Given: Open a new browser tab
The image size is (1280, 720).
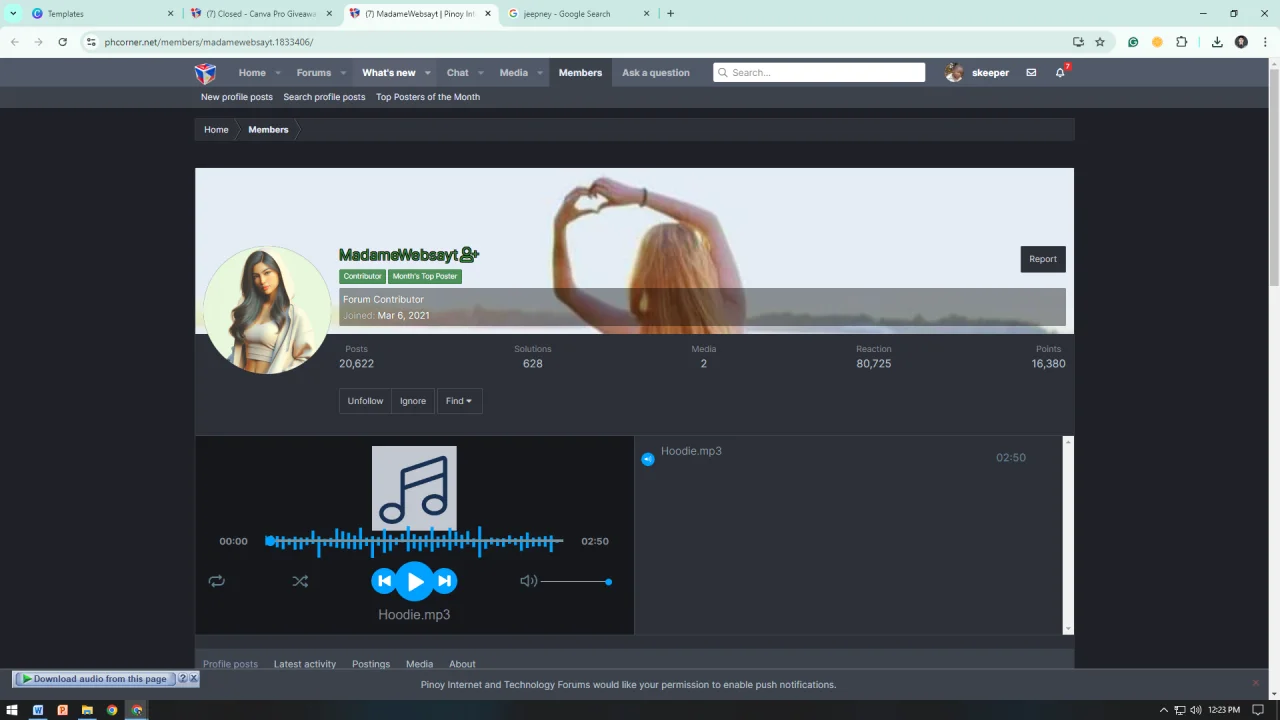Looking at the screenshot, I should 670,14.
